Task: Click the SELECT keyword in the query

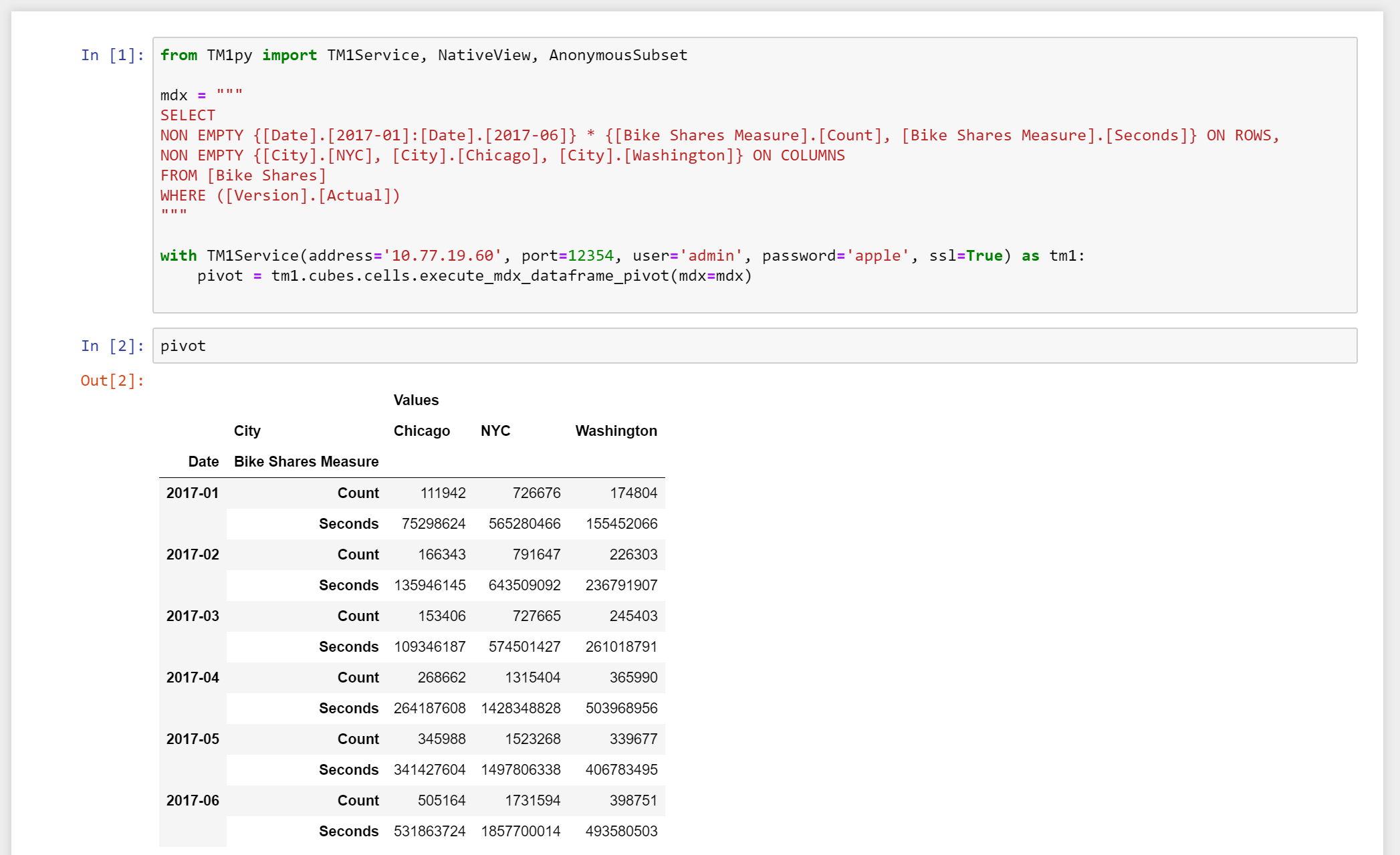Action: pyautogui.click(x=188, y=115)
